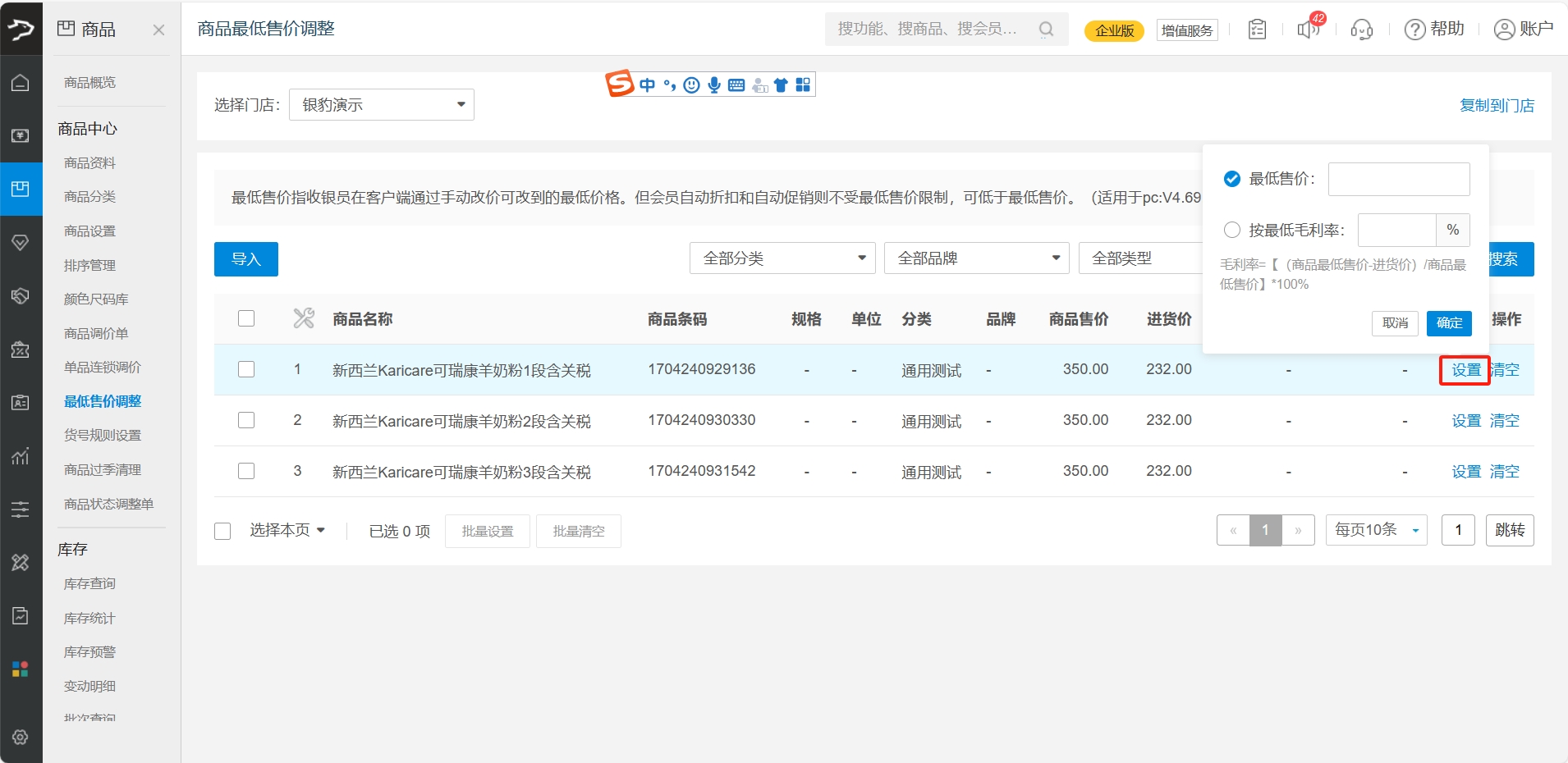Click the search magnifier icon in top bar
Screen dimensions: 1568x763
(x=1046, y=30)
